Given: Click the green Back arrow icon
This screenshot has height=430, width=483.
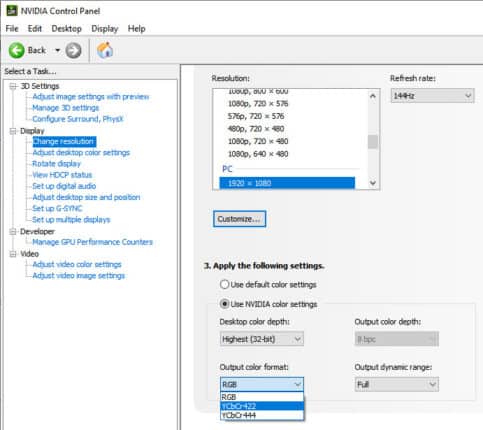Looking at the screenshot, I should tap(16, 50).
